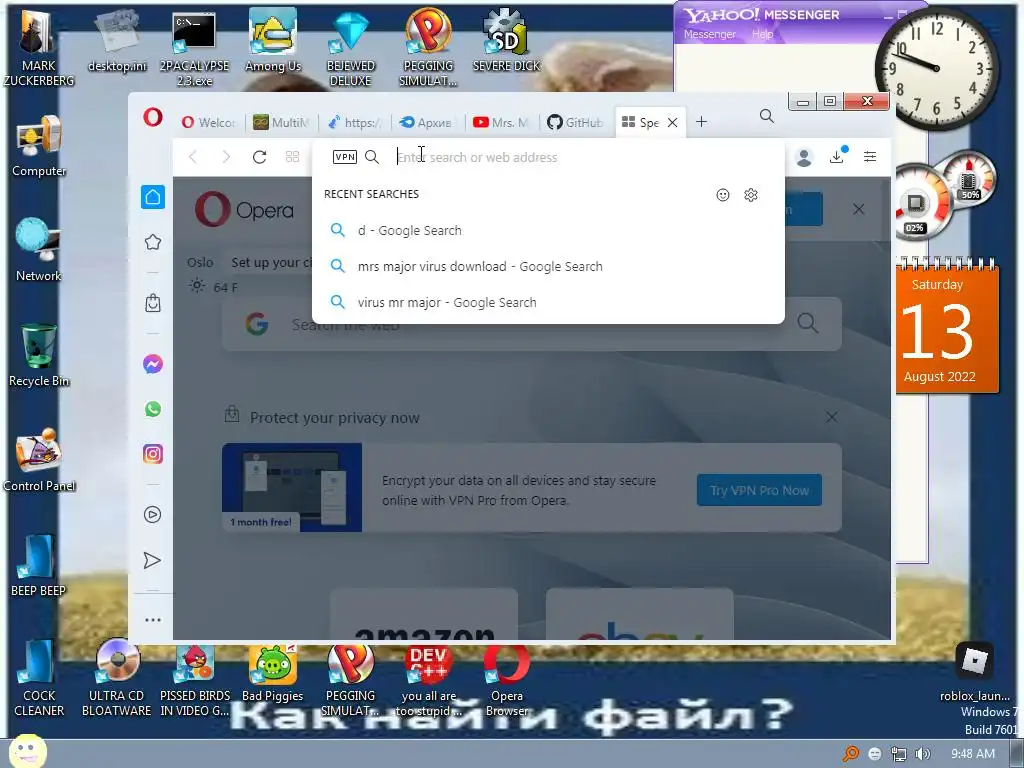Viewport: 1024px width, 768px height.
Task: Open the Downloads icon
Action: (x=837, y=157)
